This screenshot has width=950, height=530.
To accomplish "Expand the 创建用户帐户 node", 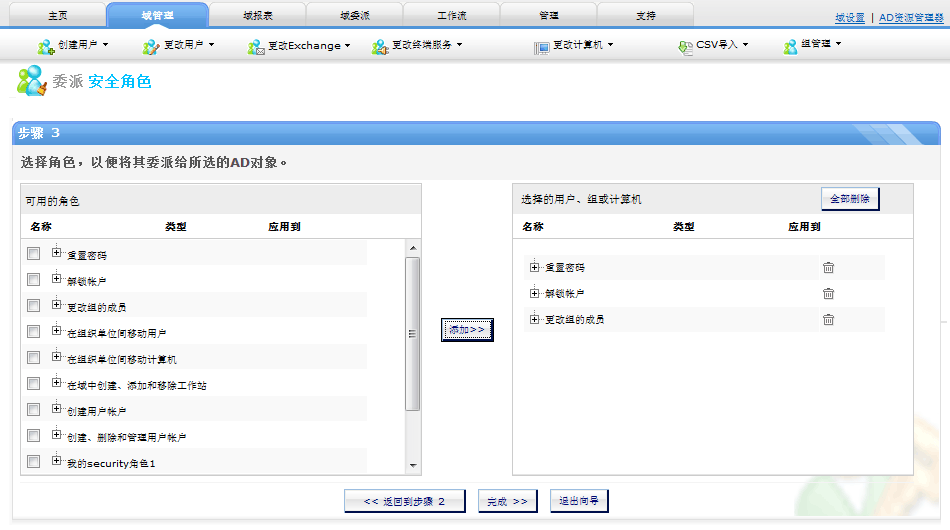I will [x=56, y=408].
